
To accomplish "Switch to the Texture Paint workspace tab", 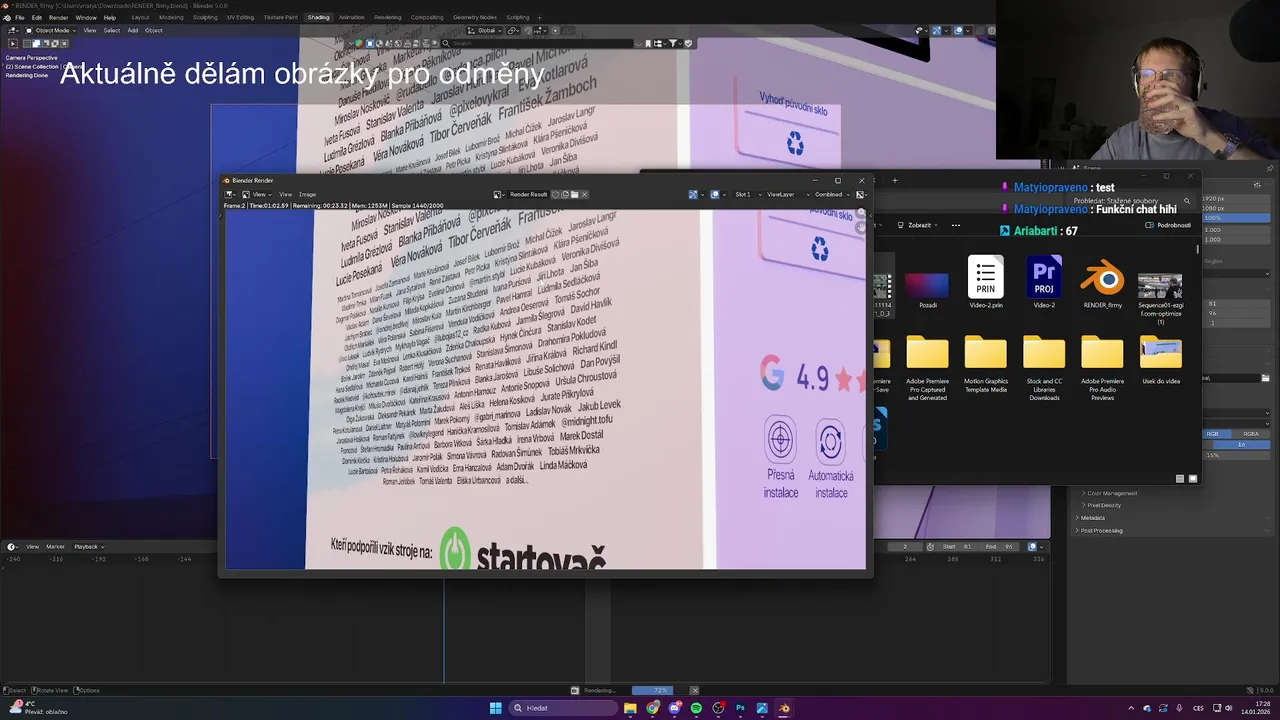I will pyautogui.click(x=281, y=17).
